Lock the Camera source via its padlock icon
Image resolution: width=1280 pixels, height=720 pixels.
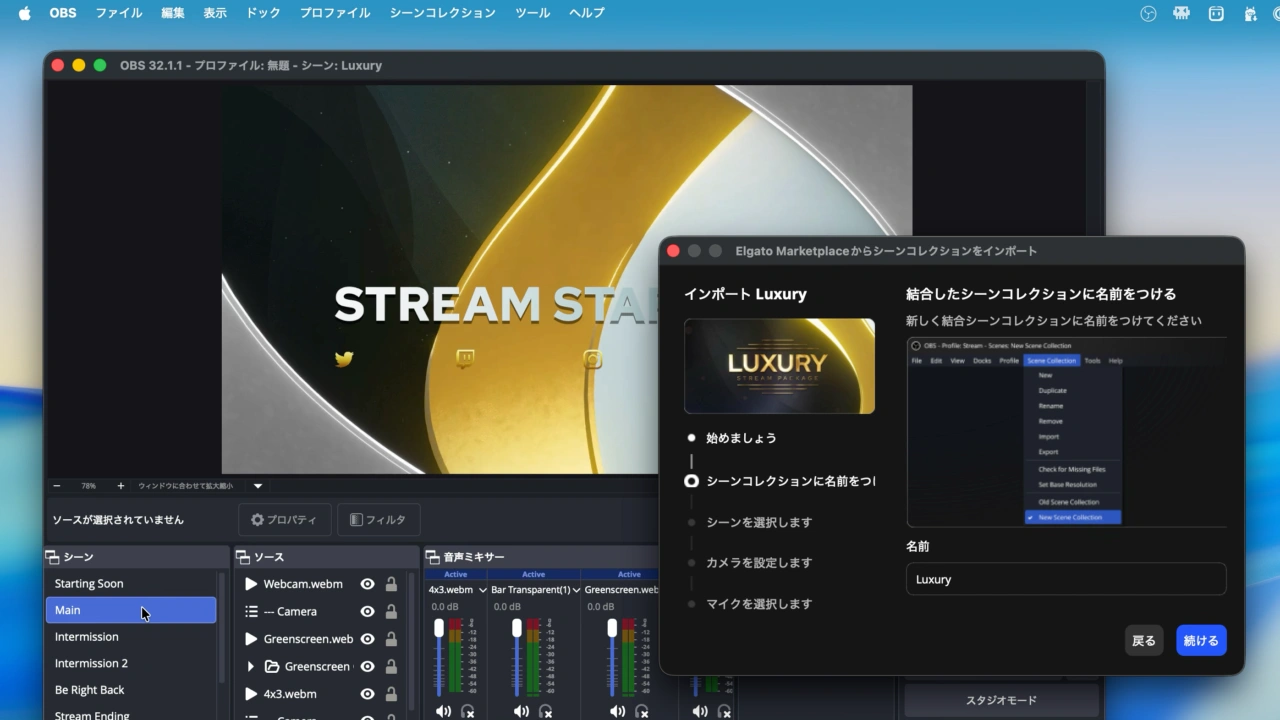(x=390, y=611)
